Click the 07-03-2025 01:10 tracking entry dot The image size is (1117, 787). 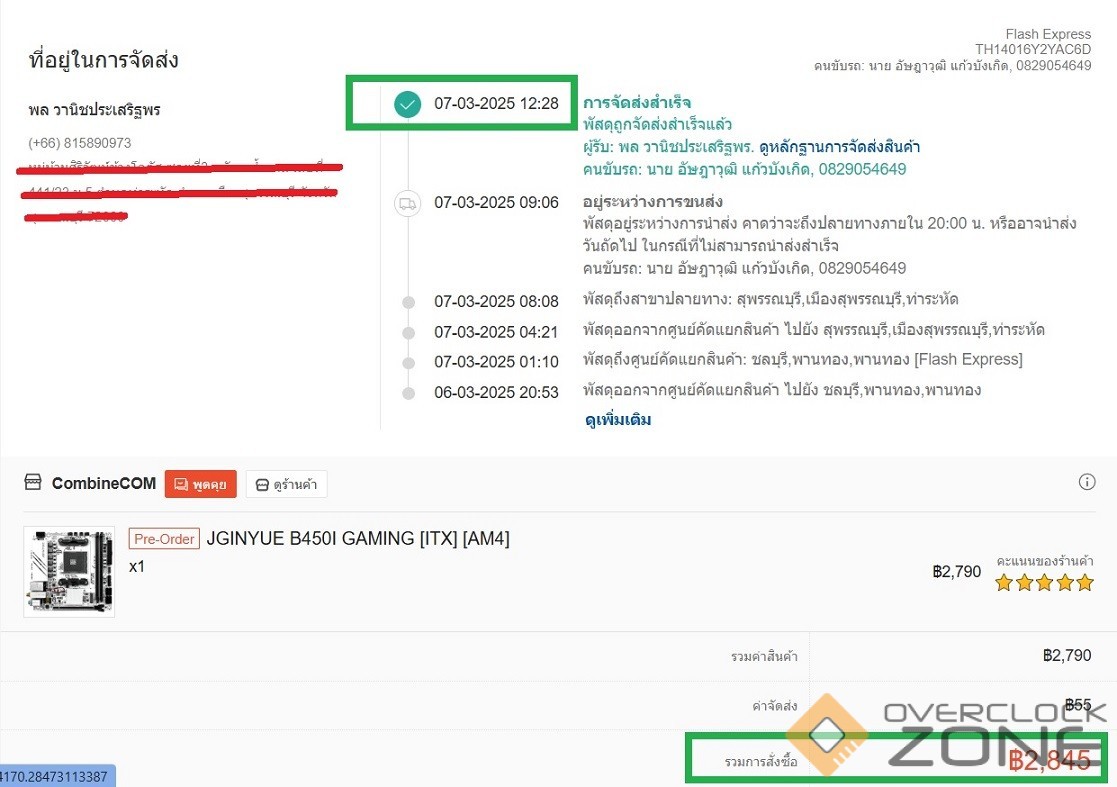point(408,363)
